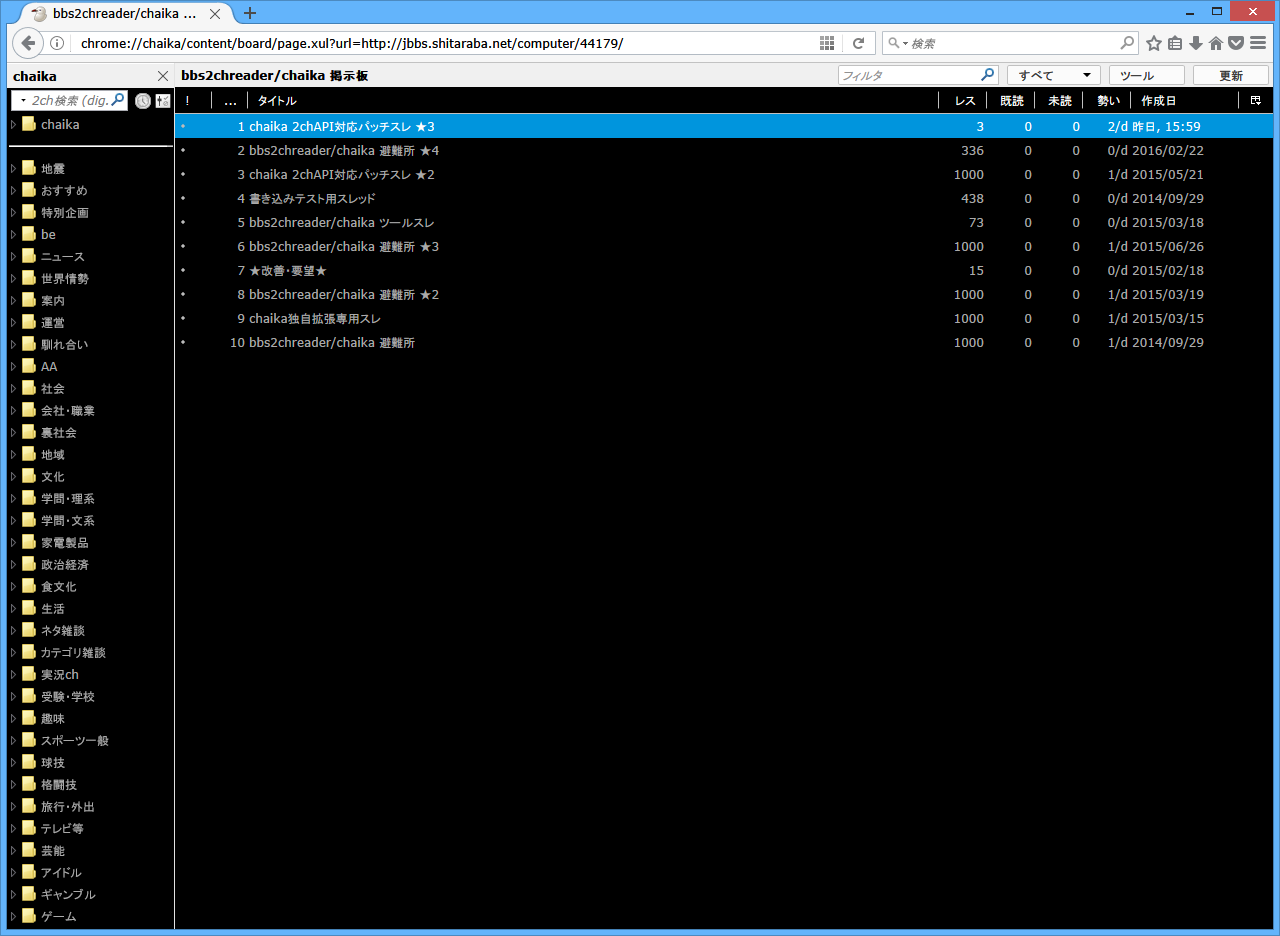
Task: Click the browser back arrow button
Action: pos(28,43)
